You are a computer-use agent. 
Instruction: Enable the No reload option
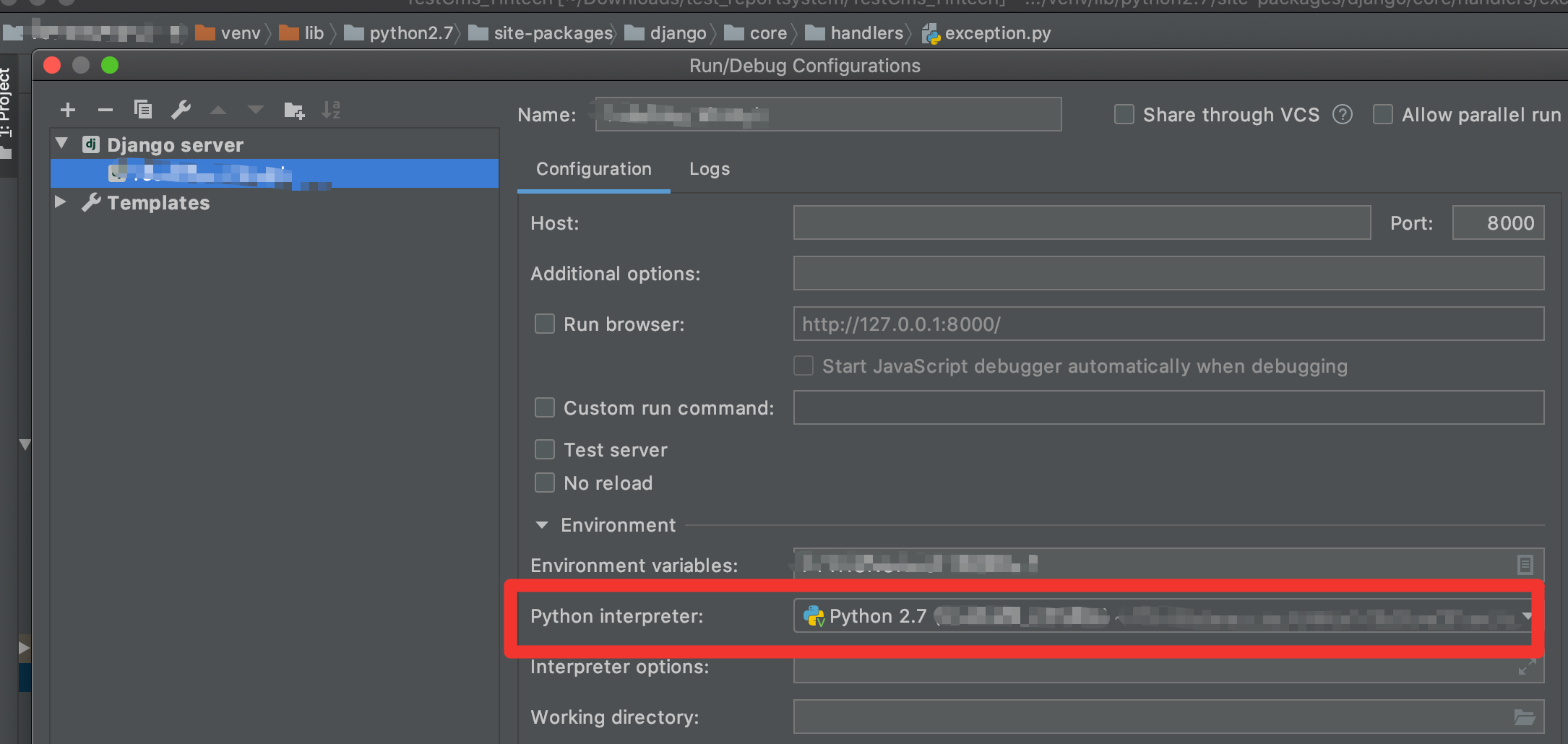coord(544,483)
